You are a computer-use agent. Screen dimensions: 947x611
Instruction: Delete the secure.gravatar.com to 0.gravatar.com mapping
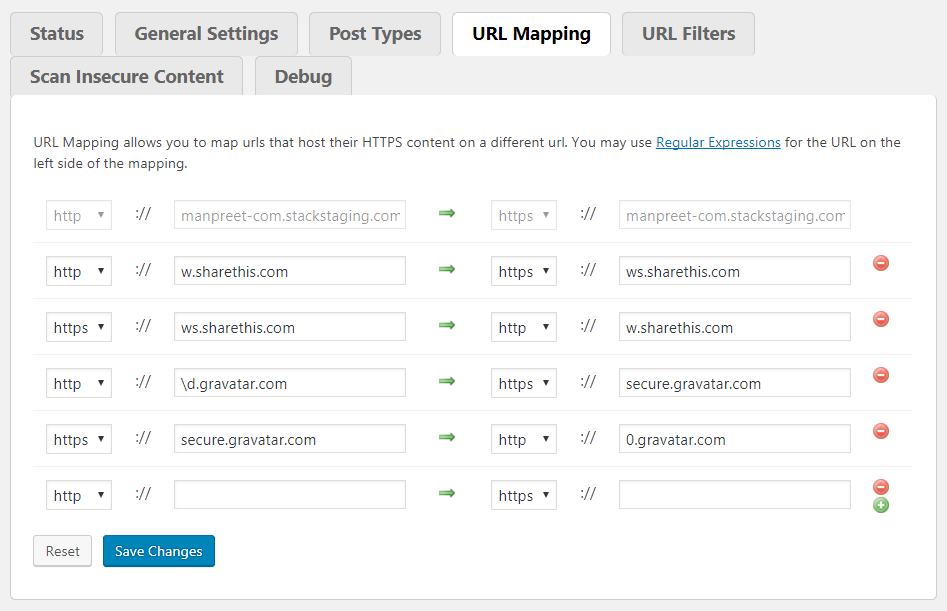[881, 432]
